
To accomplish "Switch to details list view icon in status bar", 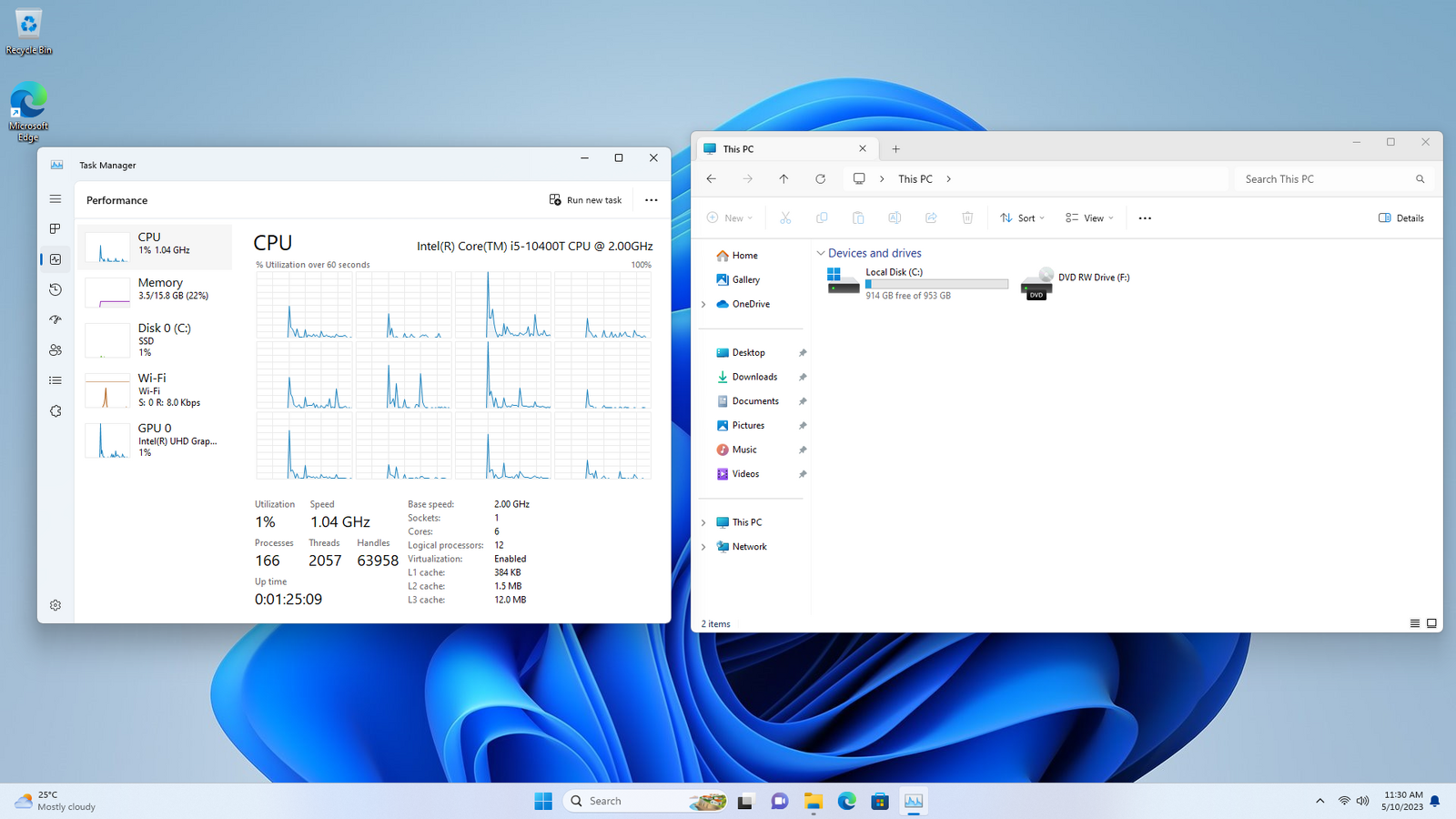I will pos(1415,624).
